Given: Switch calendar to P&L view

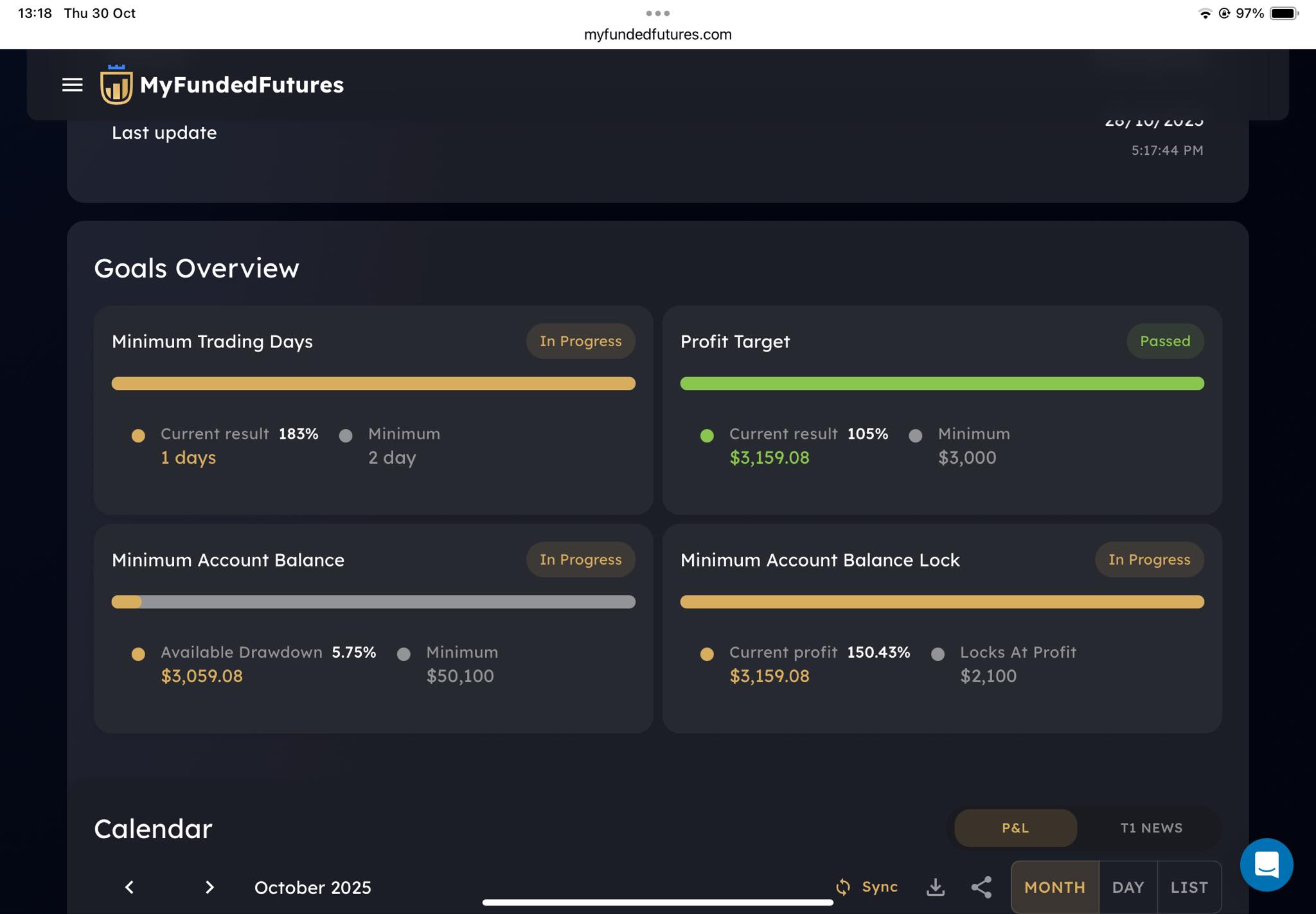Looking at the screenshot, I should click(x=1015, y=828).
